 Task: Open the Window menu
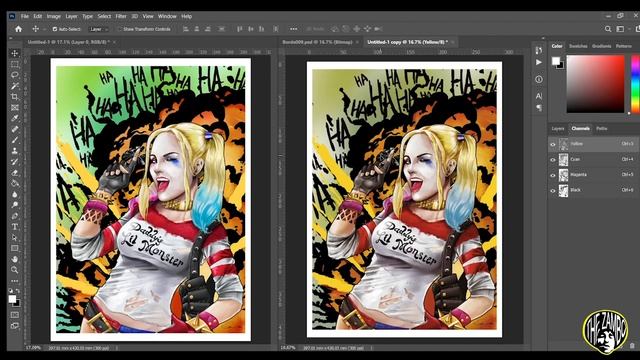click(x=167, y=16)
